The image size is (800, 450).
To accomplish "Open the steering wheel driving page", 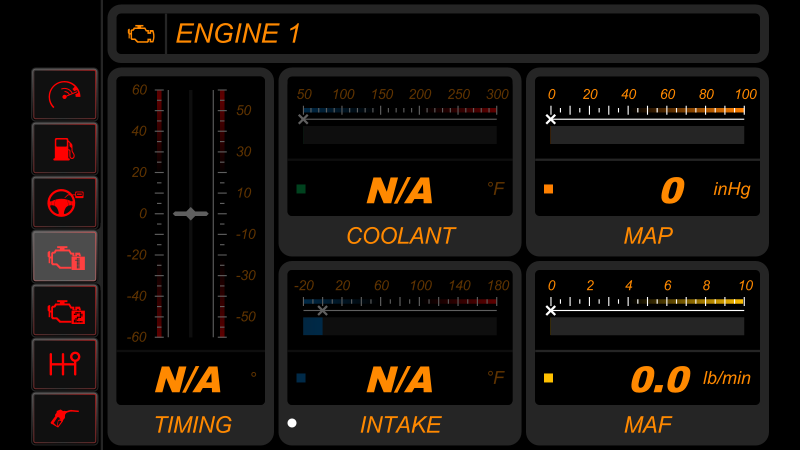I will coord(64,203).
